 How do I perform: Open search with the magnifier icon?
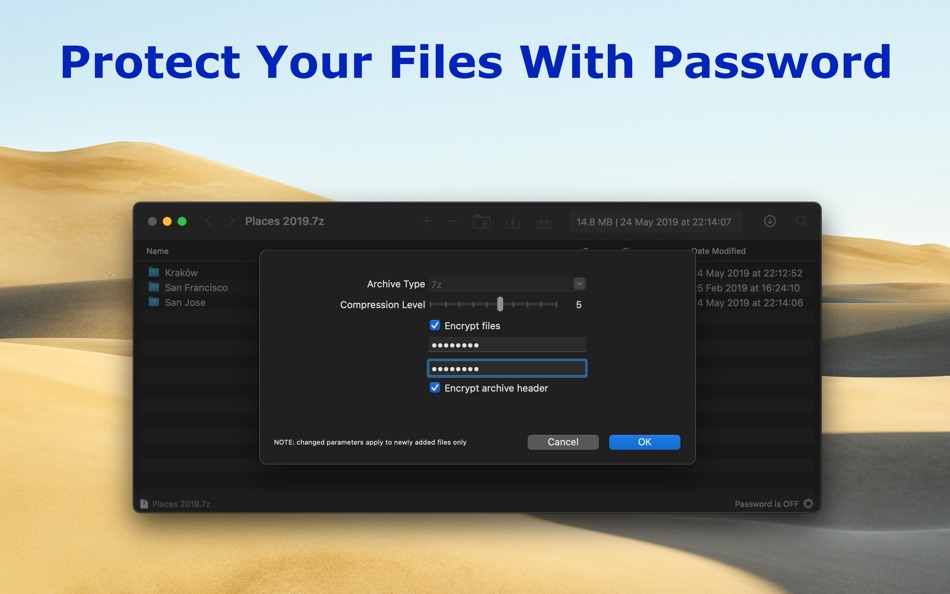pos(801,221)
